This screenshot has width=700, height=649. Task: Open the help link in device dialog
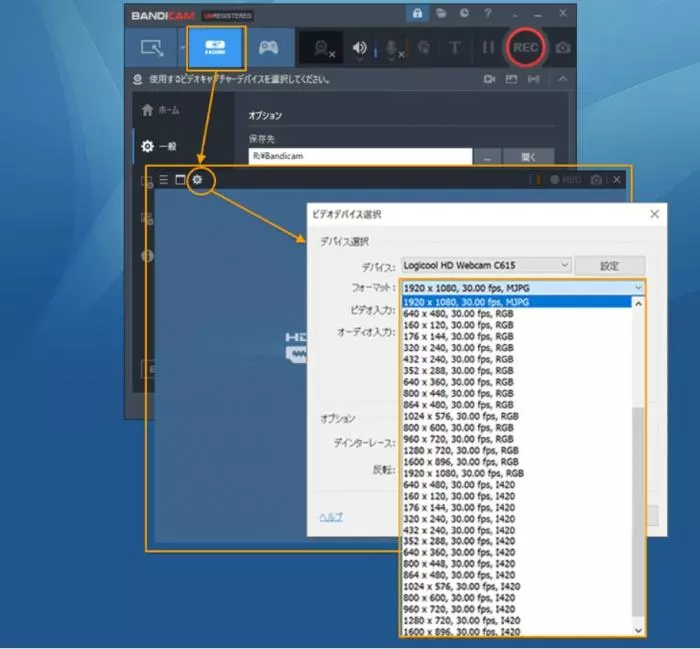(331, 517)
